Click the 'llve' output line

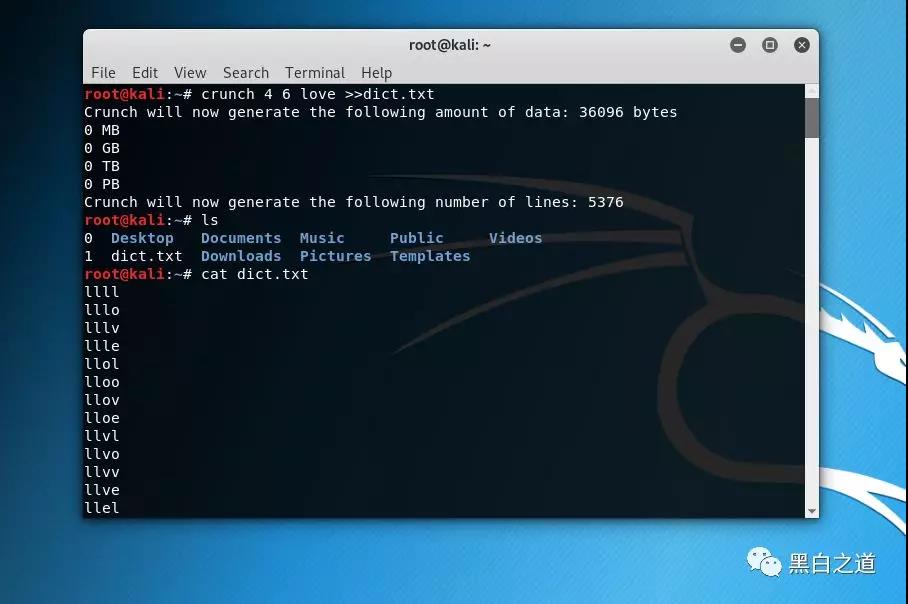(x=102, y=489)
